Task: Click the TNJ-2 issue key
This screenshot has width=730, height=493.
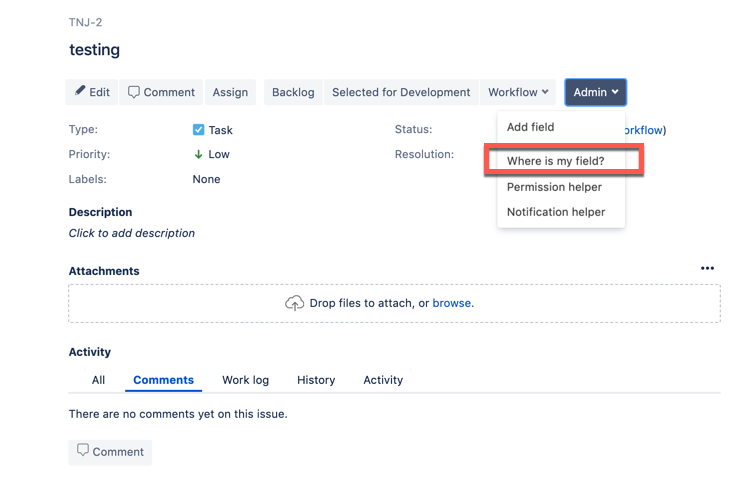Action: coord(85,22)
